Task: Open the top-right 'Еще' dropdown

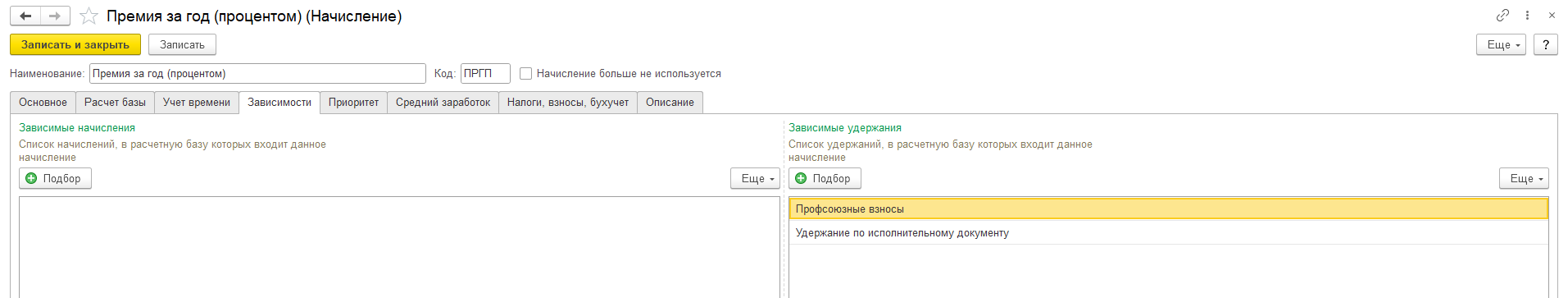Action: point(1502,44)
